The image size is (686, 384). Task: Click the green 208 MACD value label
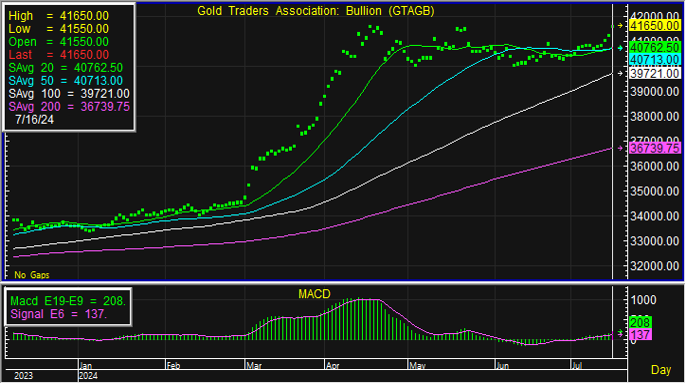pyautogui.click(x=640, y=323)
